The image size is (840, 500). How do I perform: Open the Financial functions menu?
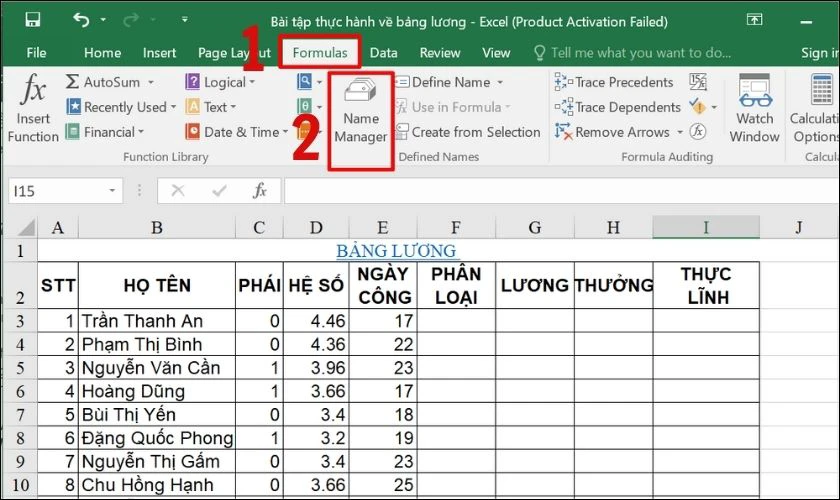[x=105, y=132]
